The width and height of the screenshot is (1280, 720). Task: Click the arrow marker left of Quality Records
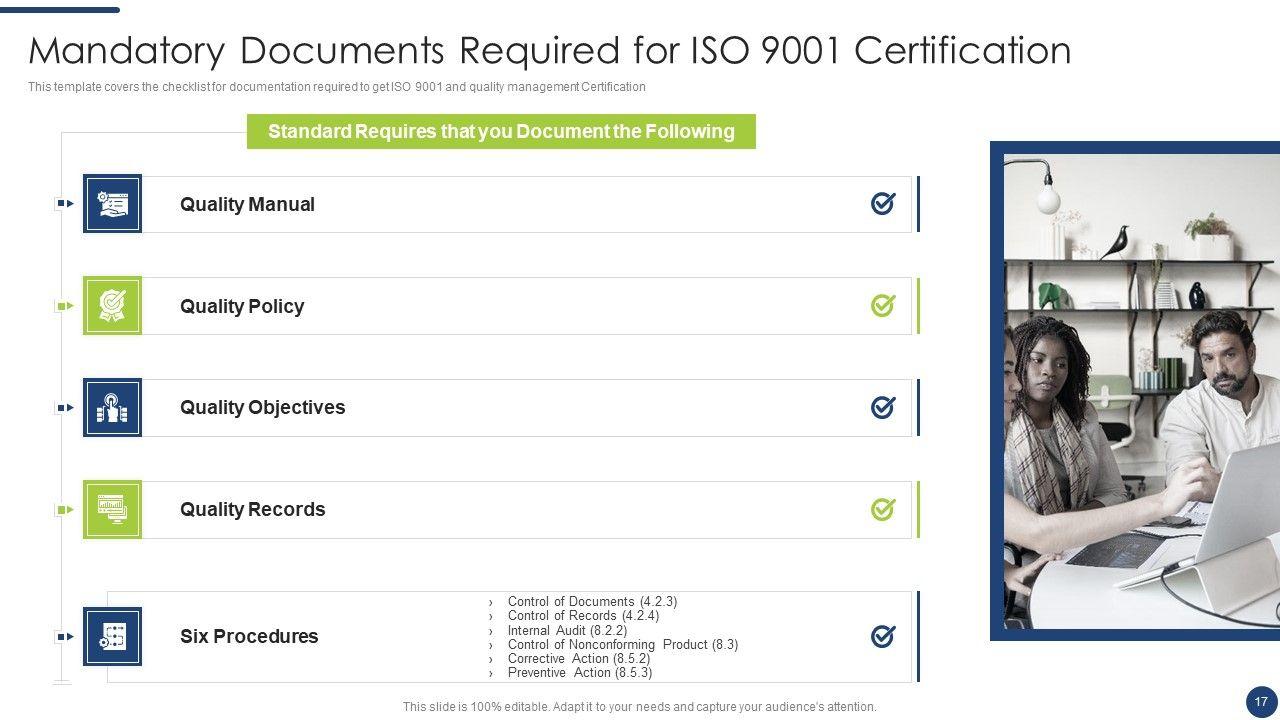pos(65,510)
